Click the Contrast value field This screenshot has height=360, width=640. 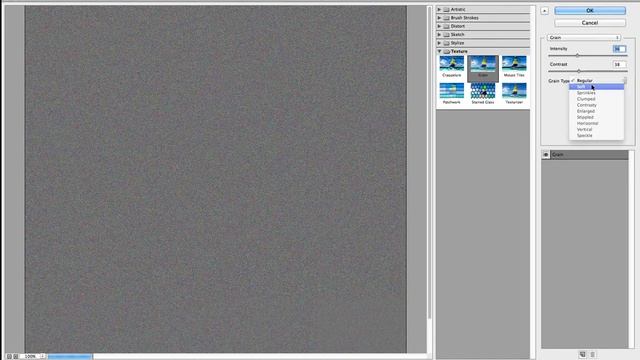tap(619, 64)
